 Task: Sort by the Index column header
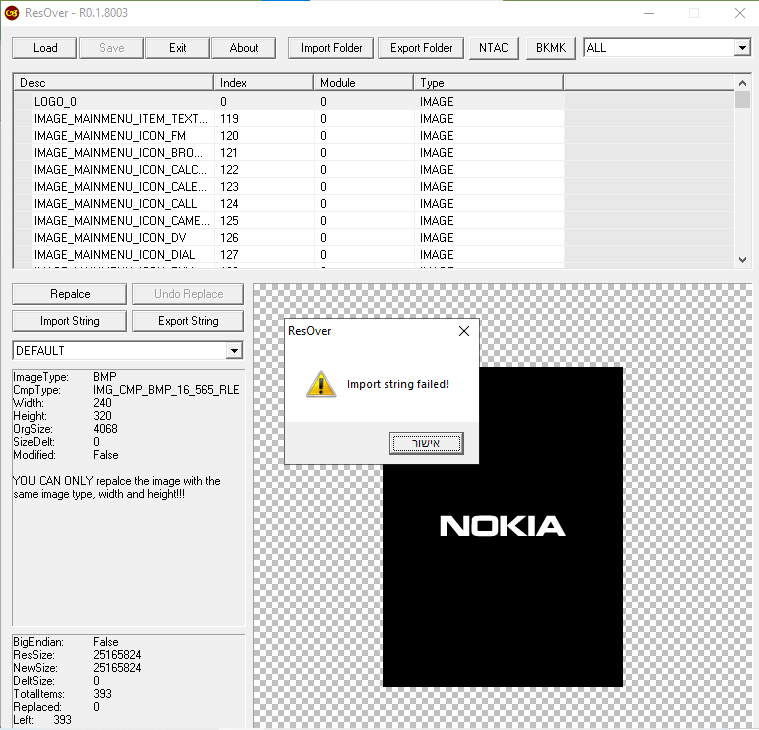coord(264,83)
